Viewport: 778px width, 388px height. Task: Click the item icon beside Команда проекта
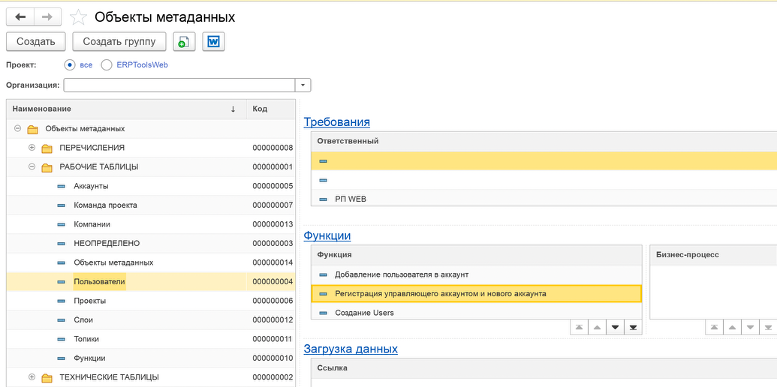61,205
